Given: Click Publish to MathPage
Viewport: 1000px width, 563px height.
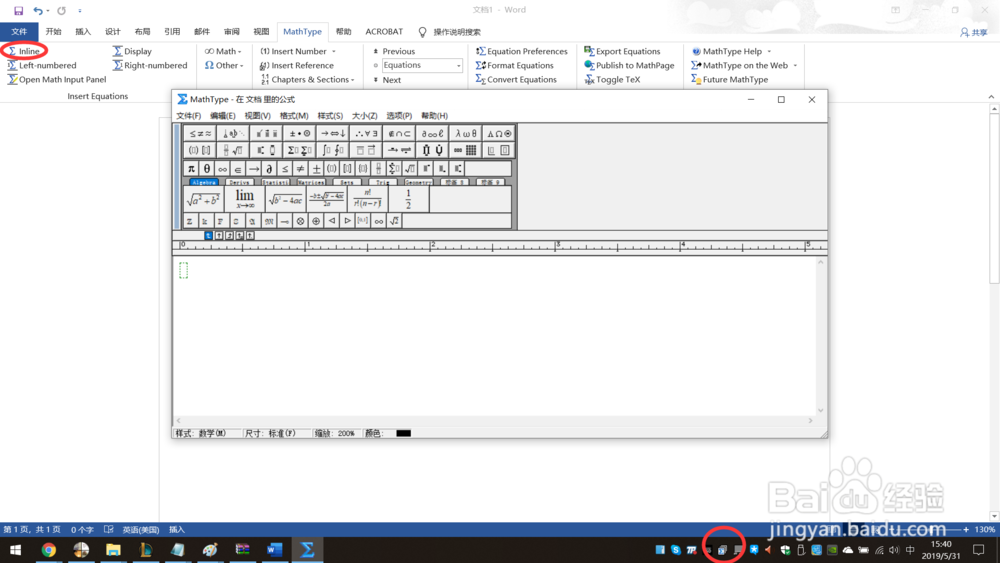Looking at the screenshot, I should click(x=629, y=65).
